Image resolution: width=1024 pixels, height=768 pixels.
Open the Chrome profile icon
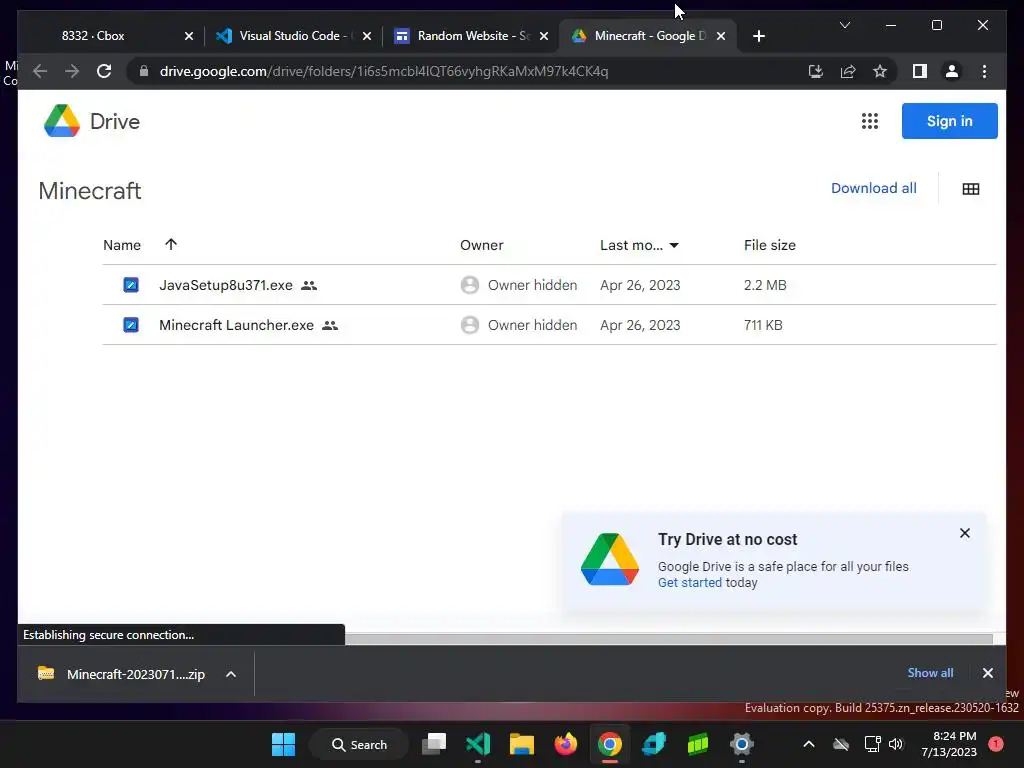pyautogui.click(x=952, y=71)
